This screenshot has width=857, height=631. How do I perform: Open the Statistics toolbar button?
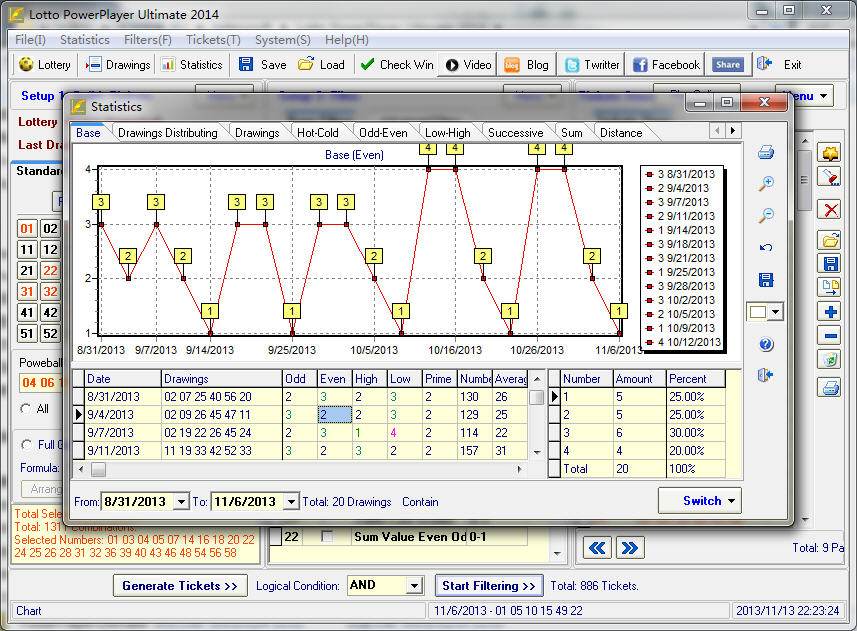(x=192, y=64)
